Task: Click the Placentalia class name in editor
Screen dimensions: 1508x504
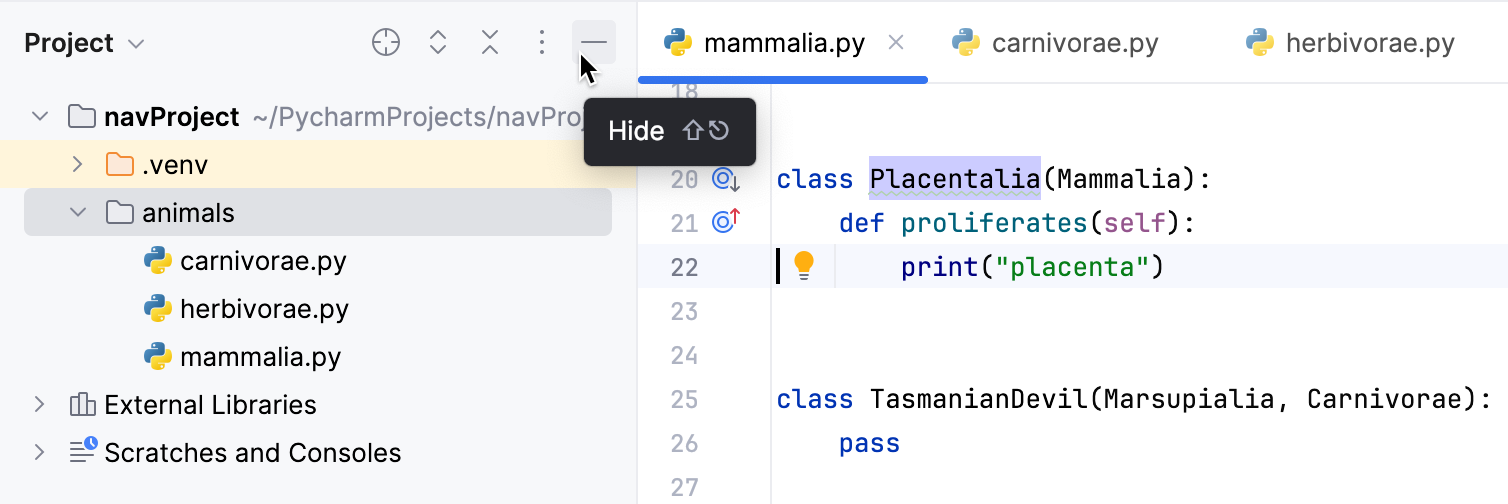Action: pos(955,180)
